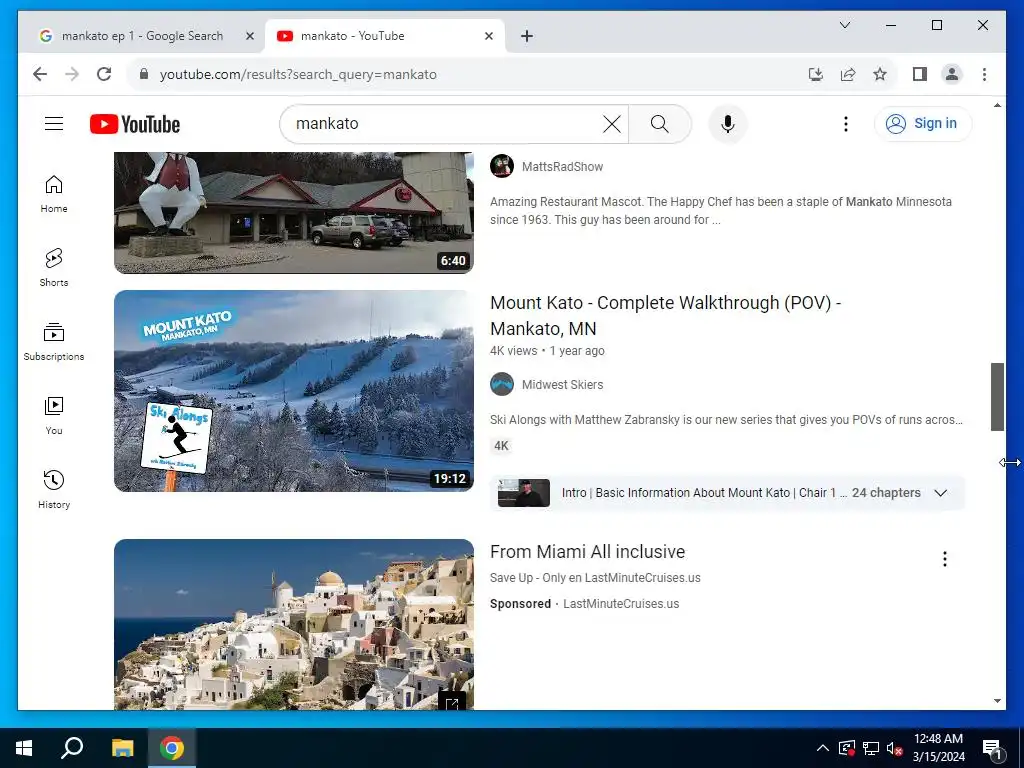Click scrollbar up arrow

coord(997,105)
